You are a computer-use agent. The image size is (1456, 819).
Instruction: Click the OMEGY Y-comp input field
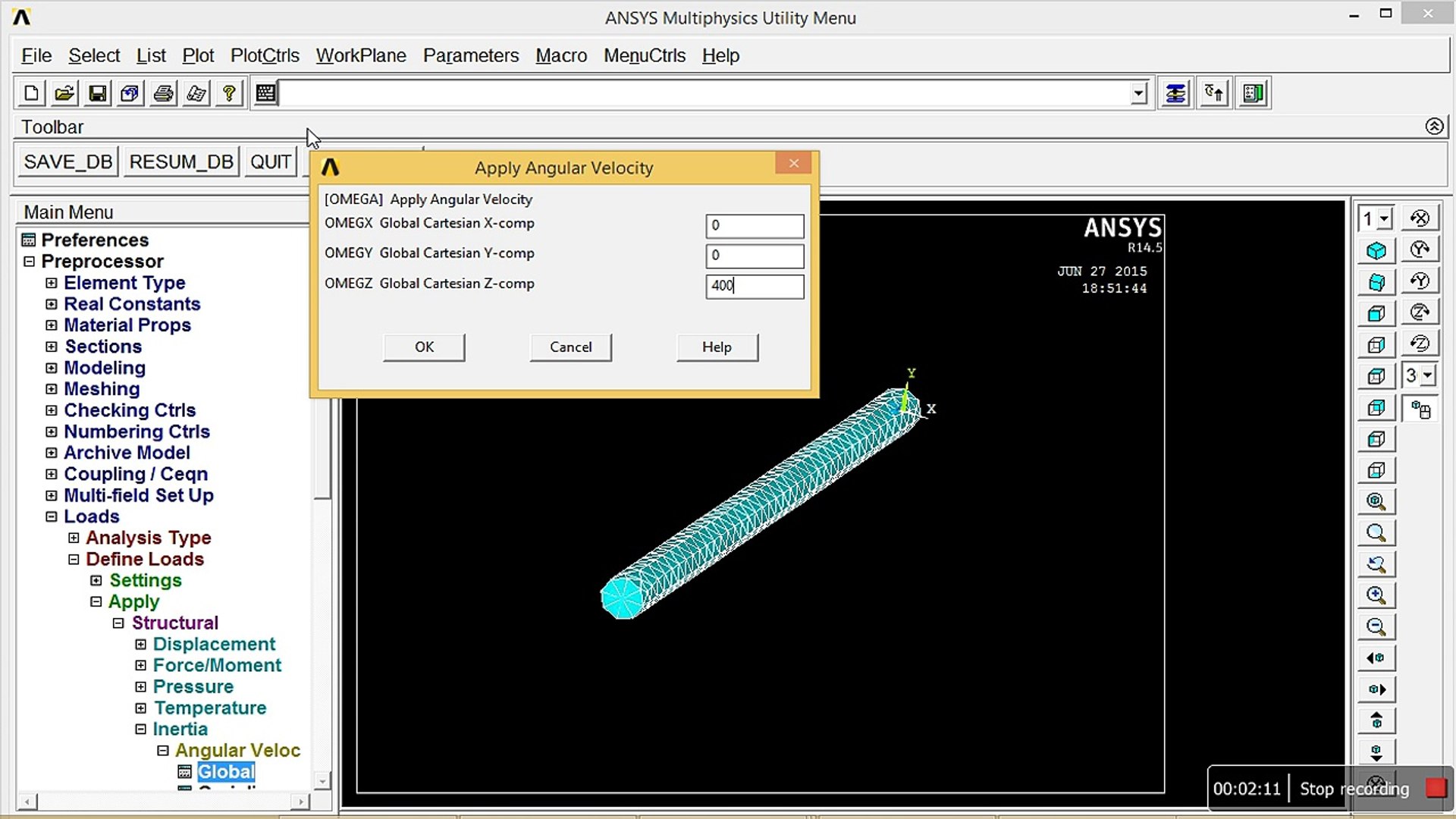pos(754,256)
